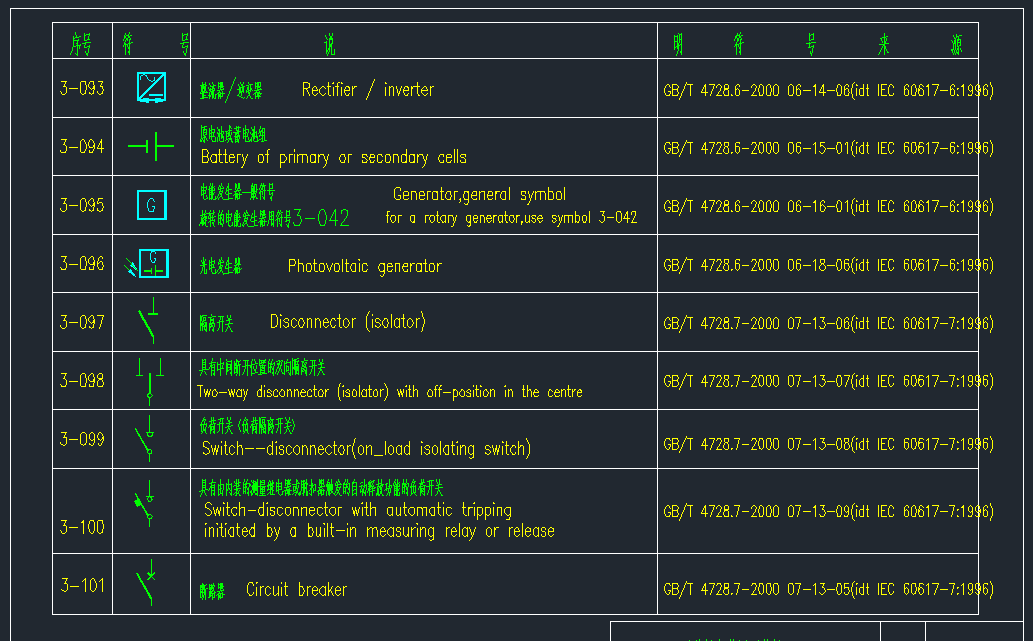1033x641 pixels.
Task: Click the disconnector isolator symbol in row 3-097
Action: (149, 322)
